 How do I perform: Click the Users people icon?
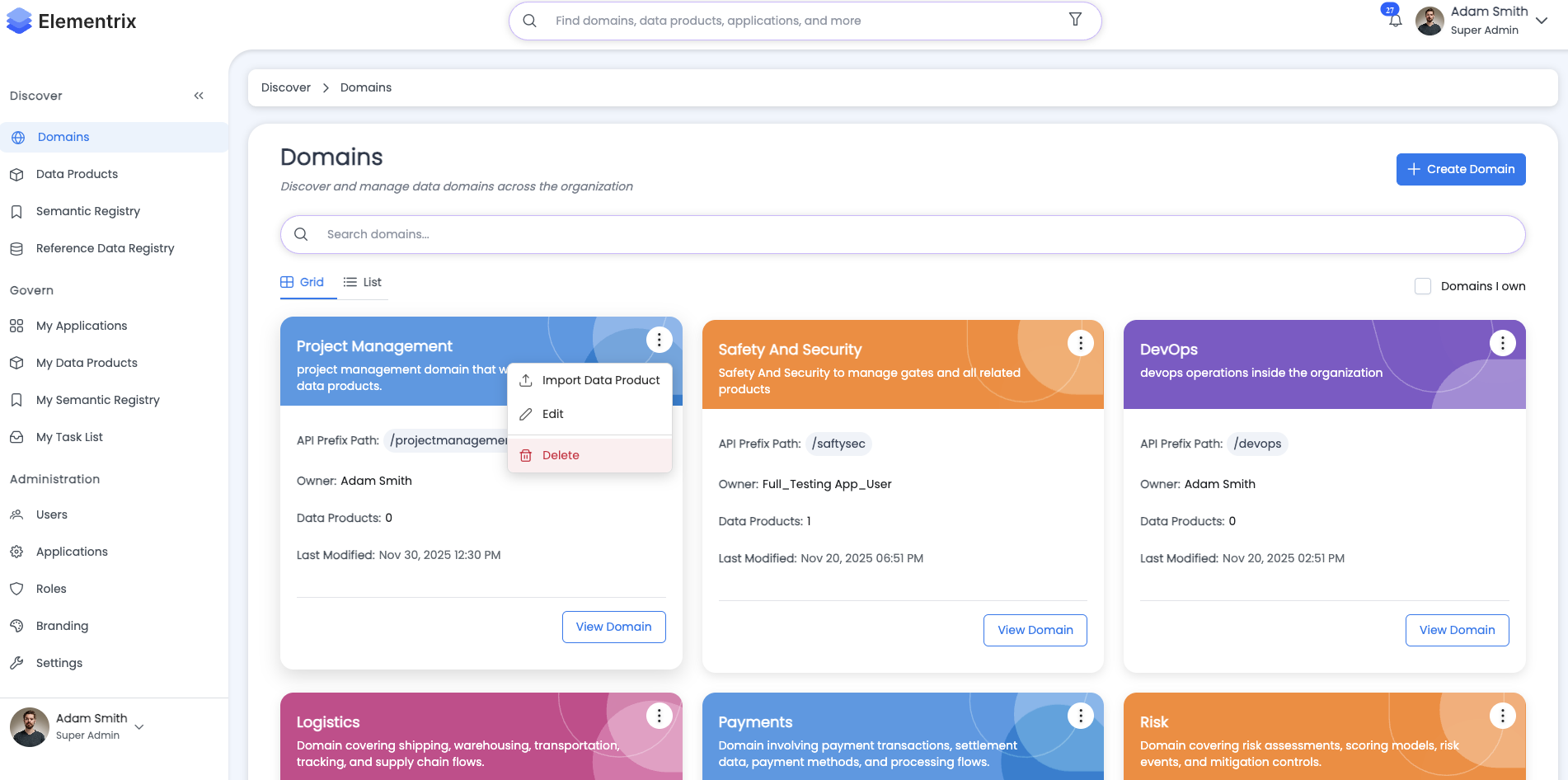tap(16, 515)
